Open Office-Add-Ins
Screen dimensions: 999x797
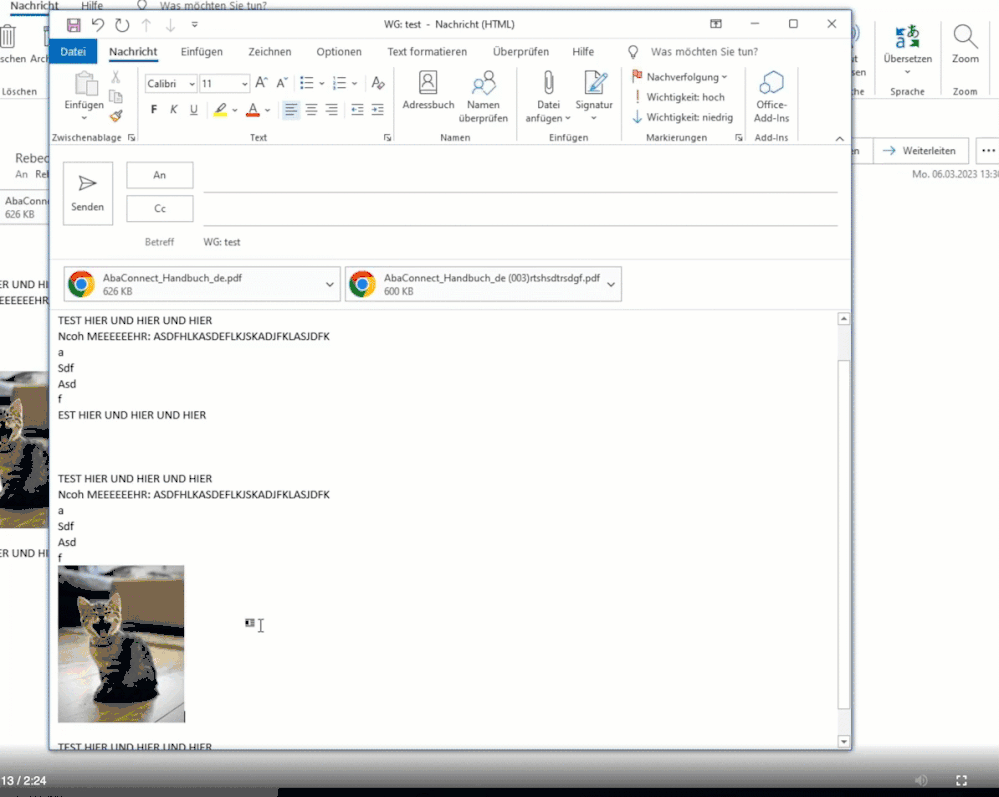point(772,97)
